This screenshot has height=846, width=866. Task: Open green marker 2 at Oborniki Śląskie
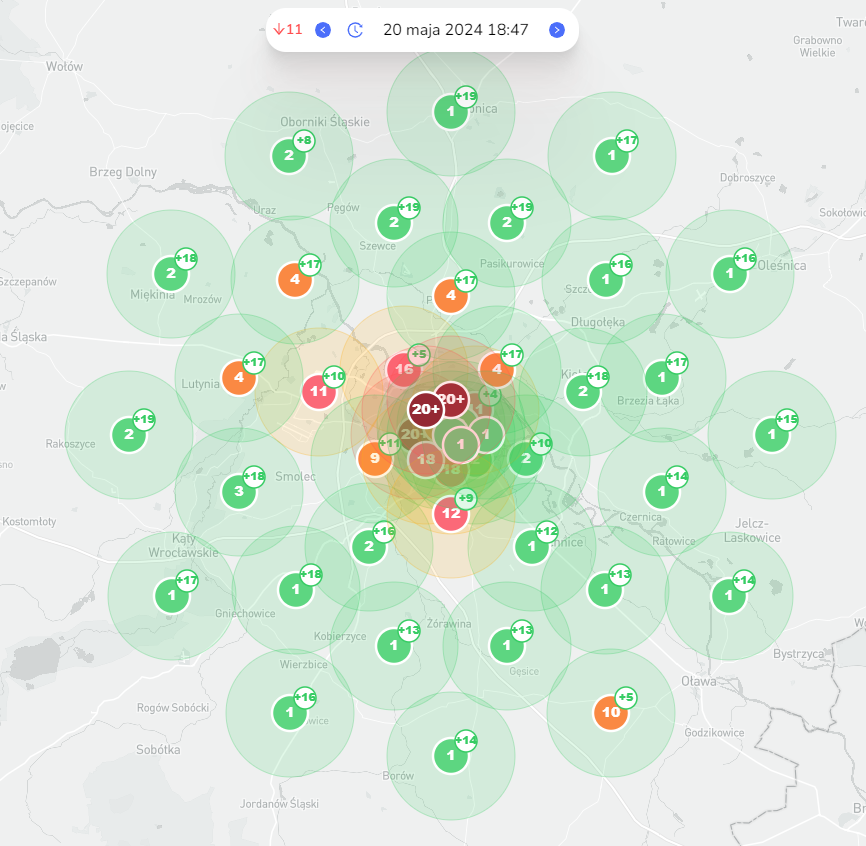coord(288,155)
